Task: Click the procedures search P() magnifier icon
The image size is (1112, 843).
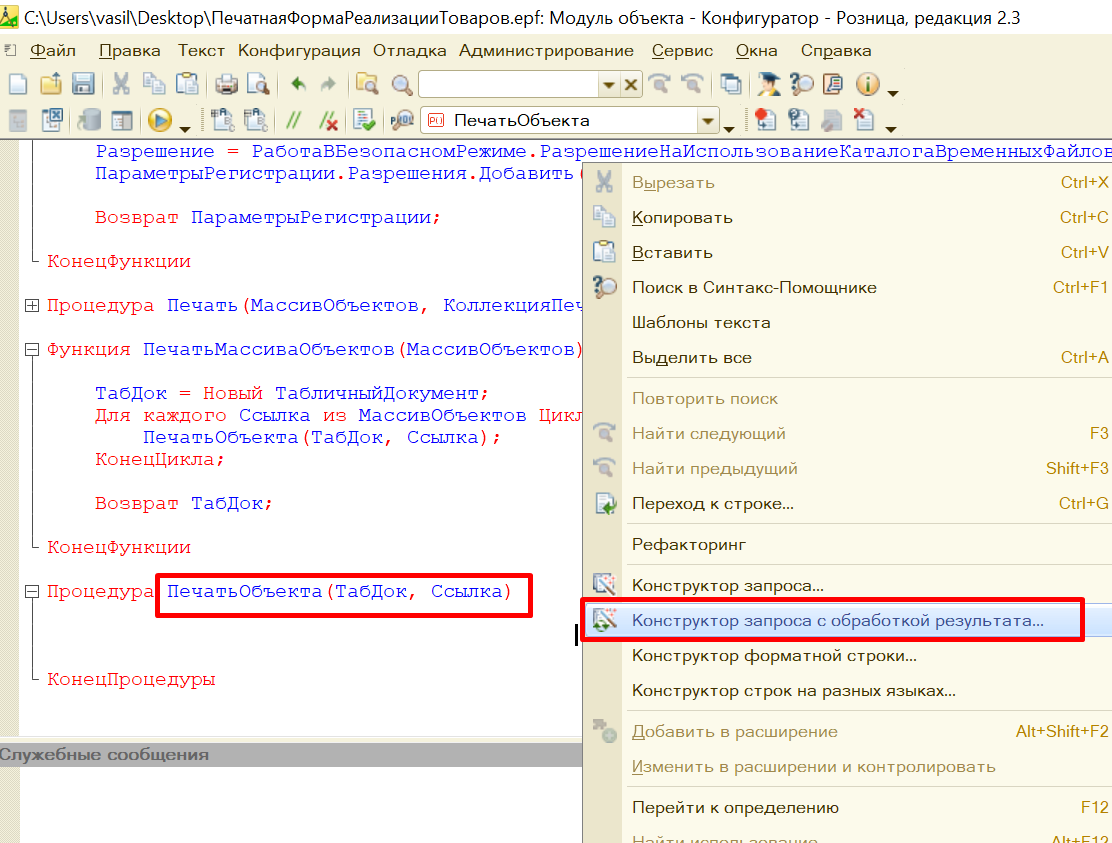Action: tap(401, 121)
